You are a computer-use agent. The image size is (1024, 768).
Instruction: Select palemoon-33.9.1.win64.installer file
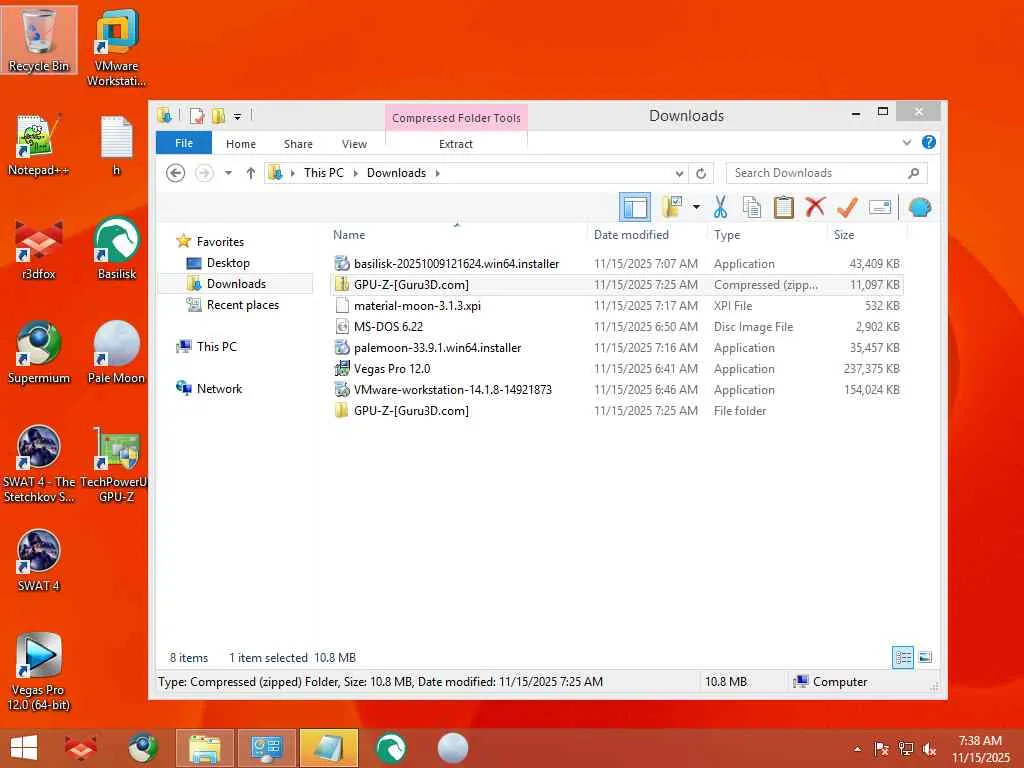[617, 347]
